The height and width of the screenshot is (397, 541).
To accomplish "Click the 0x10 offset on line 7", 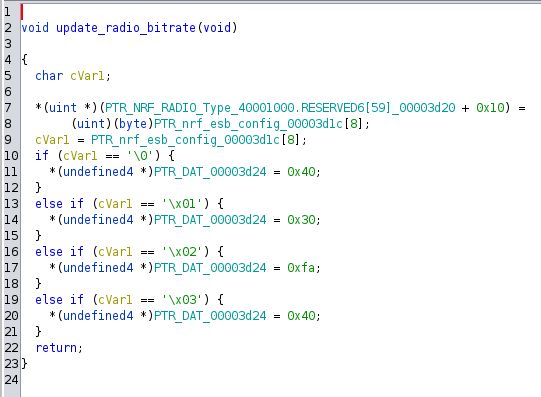I will [490, 108].
